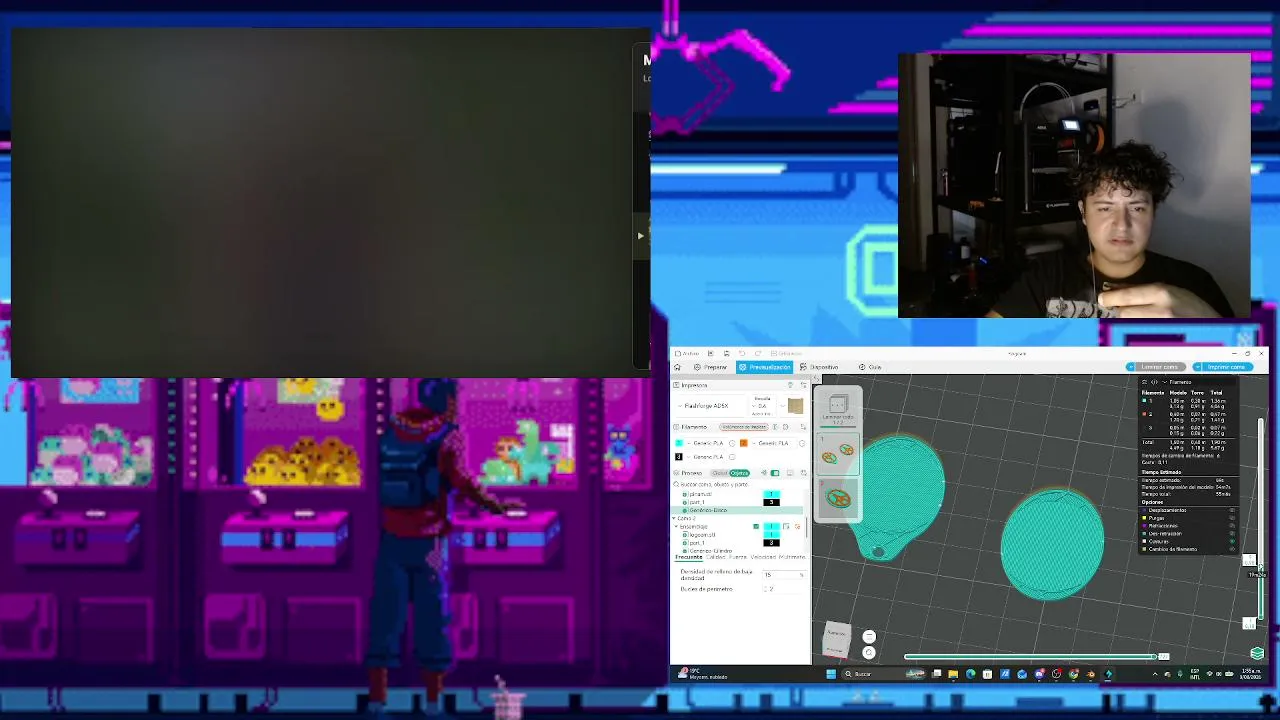
Task: Open the nozzle size dropdown
Action: (764, 406)
